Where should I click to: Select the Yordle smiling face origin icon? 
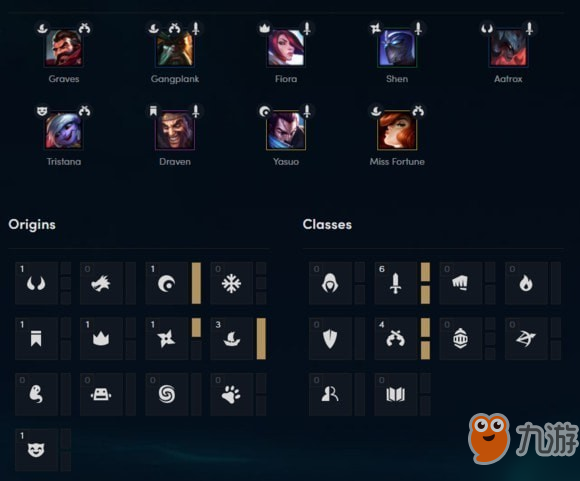pos(36,450)
